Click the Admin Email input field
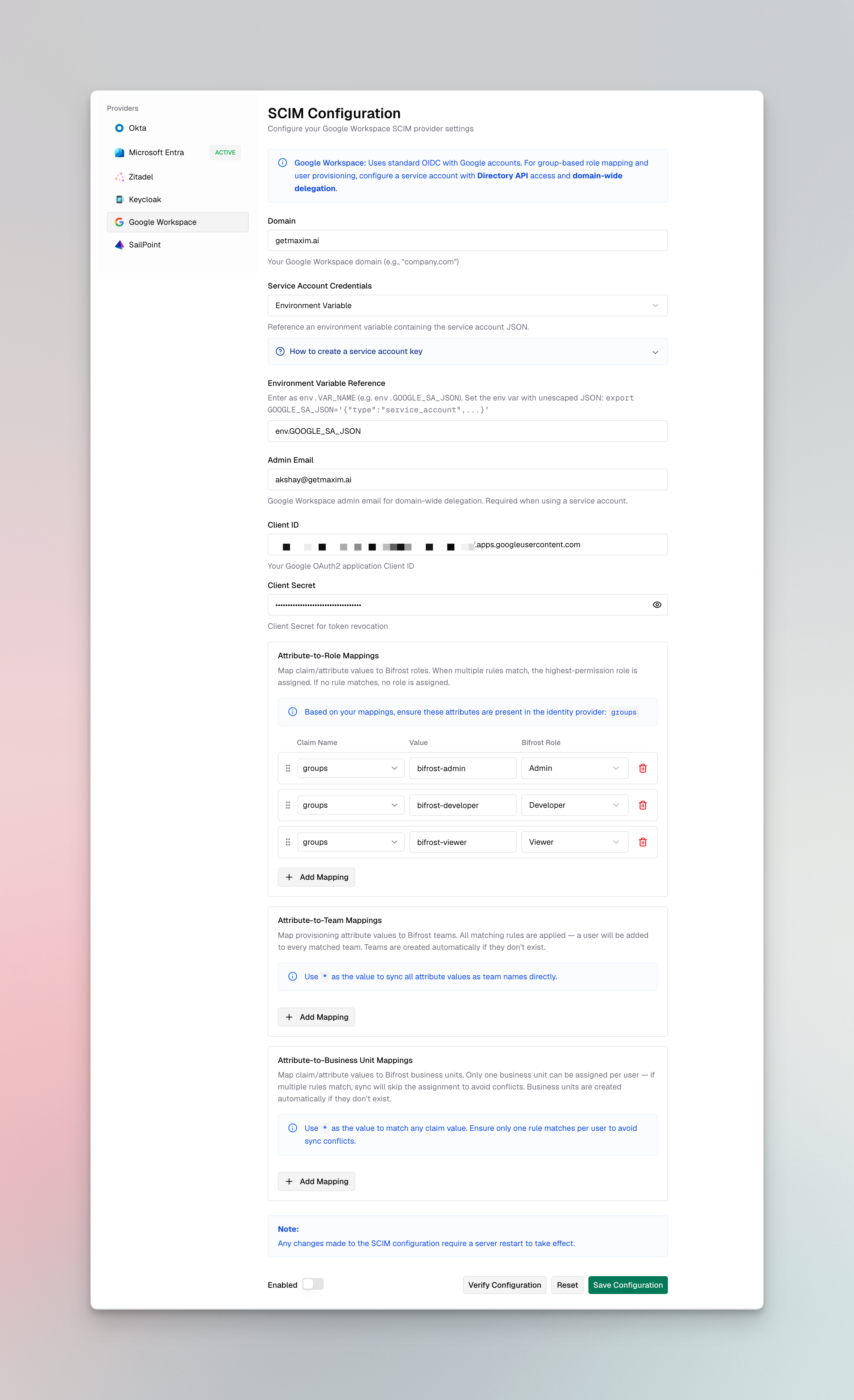 click(x=467, y=480)
